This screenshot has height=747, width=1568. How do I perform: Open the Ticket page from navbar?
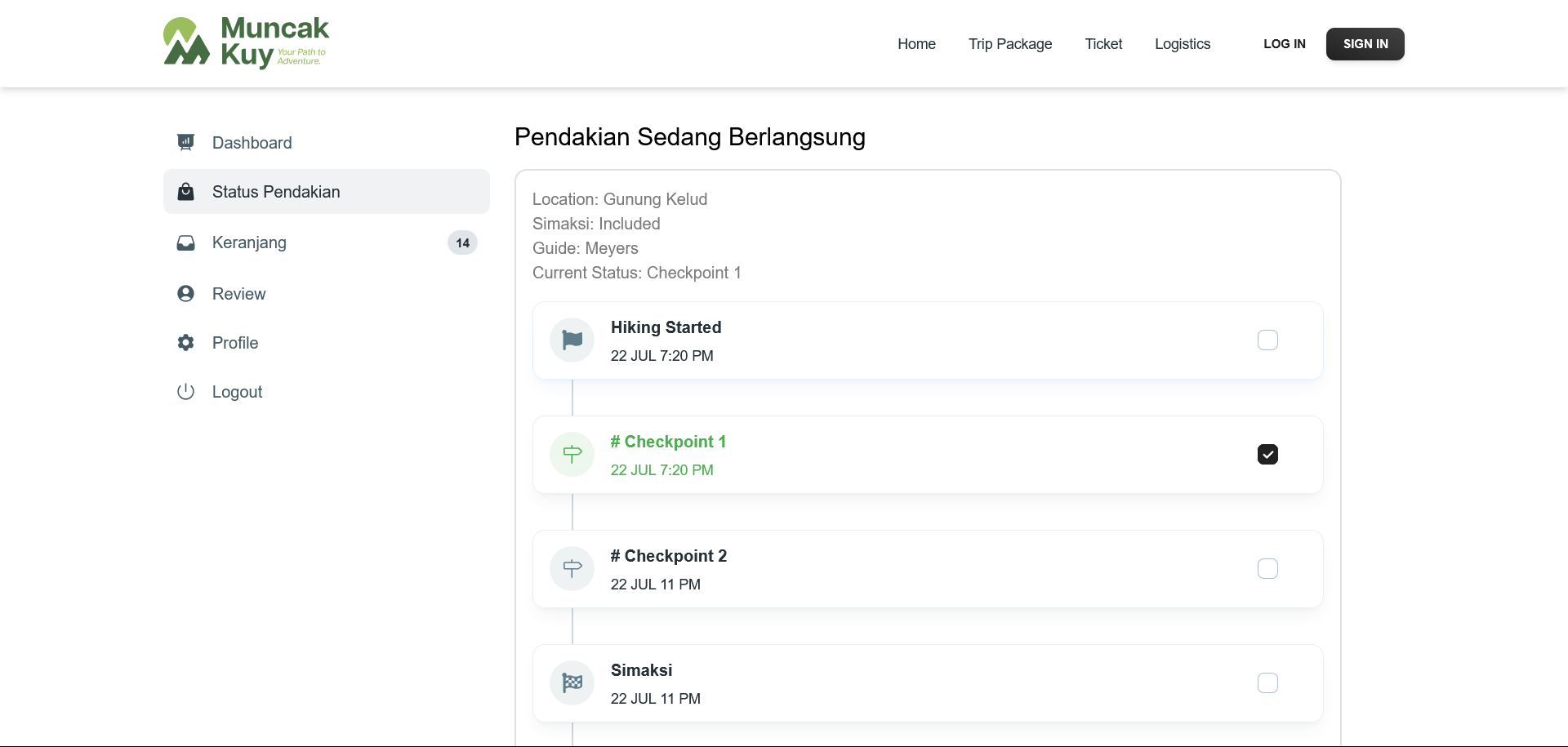(x=1103, y=44)
